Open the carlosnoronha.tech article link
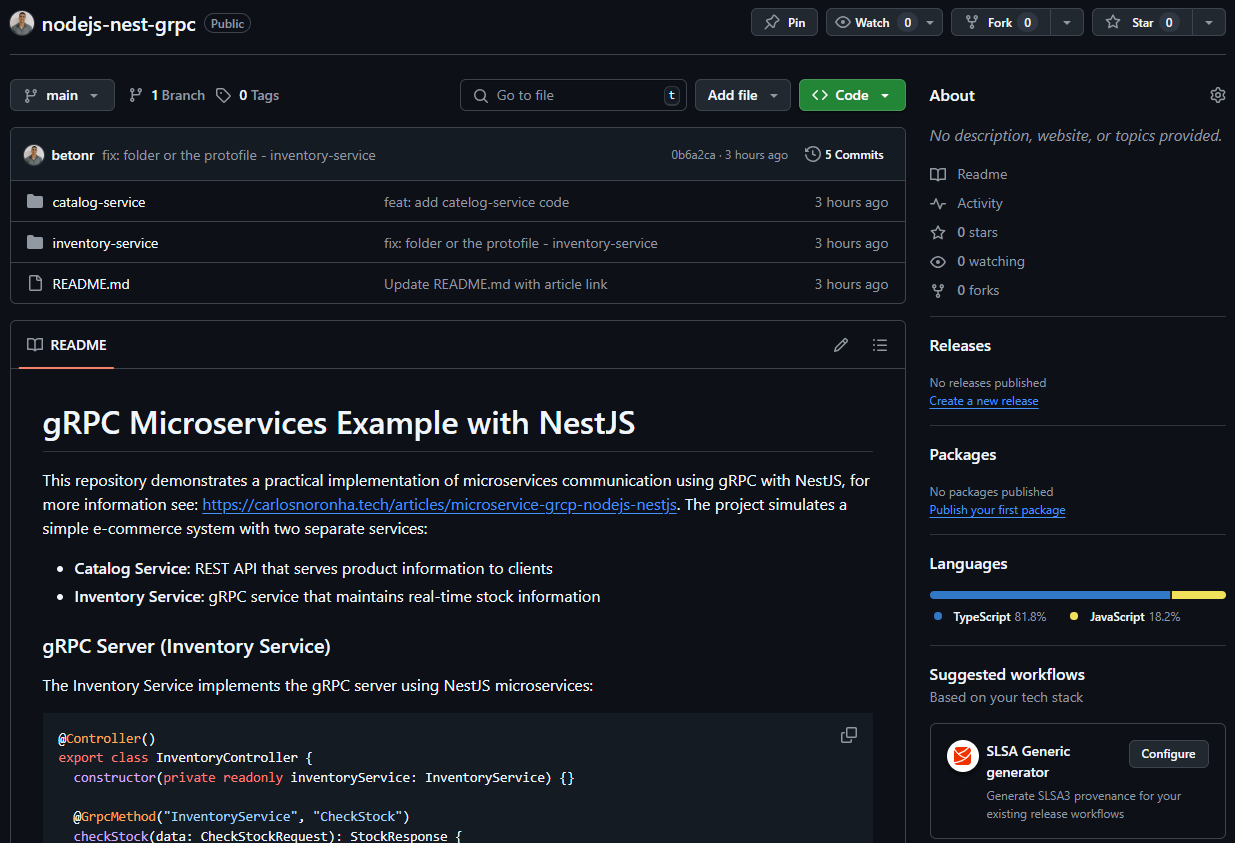Image resolution: width=1235 pixels, height=843 pixels. coord(440,505)
